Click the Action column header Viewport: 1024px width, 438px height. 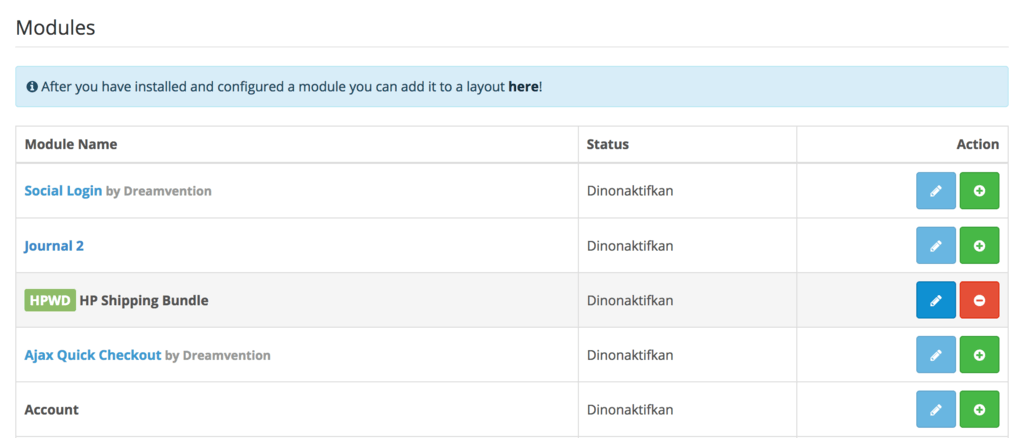point(977,144)
